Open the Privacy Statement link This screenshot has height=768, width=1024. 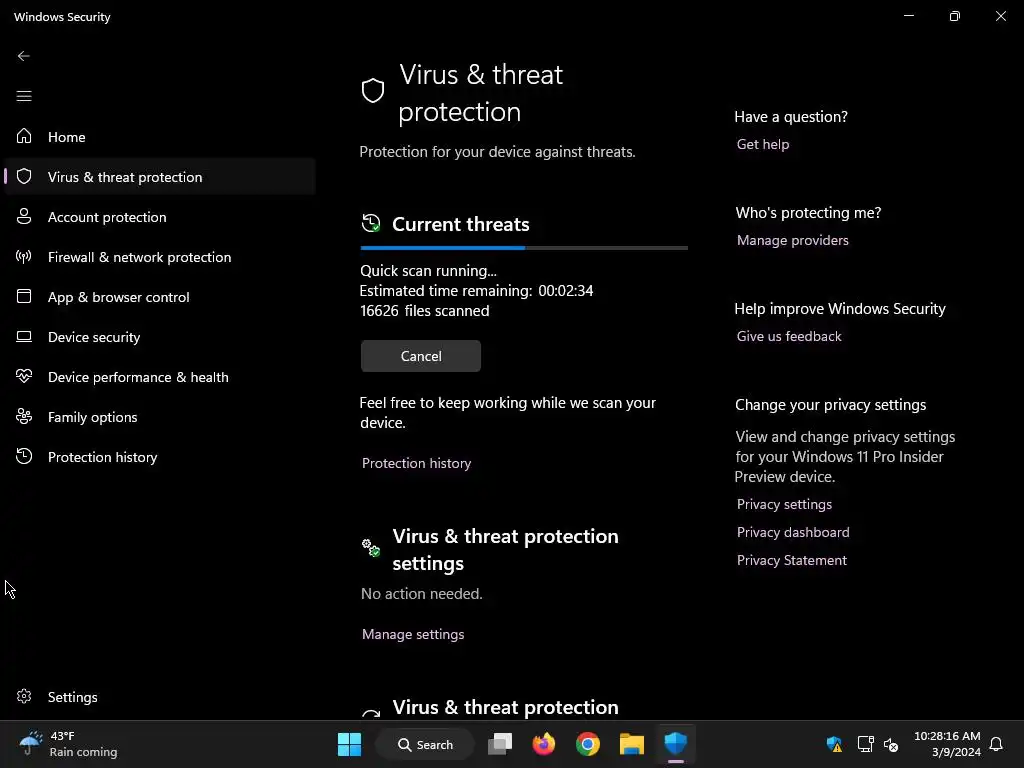(792, 560)
